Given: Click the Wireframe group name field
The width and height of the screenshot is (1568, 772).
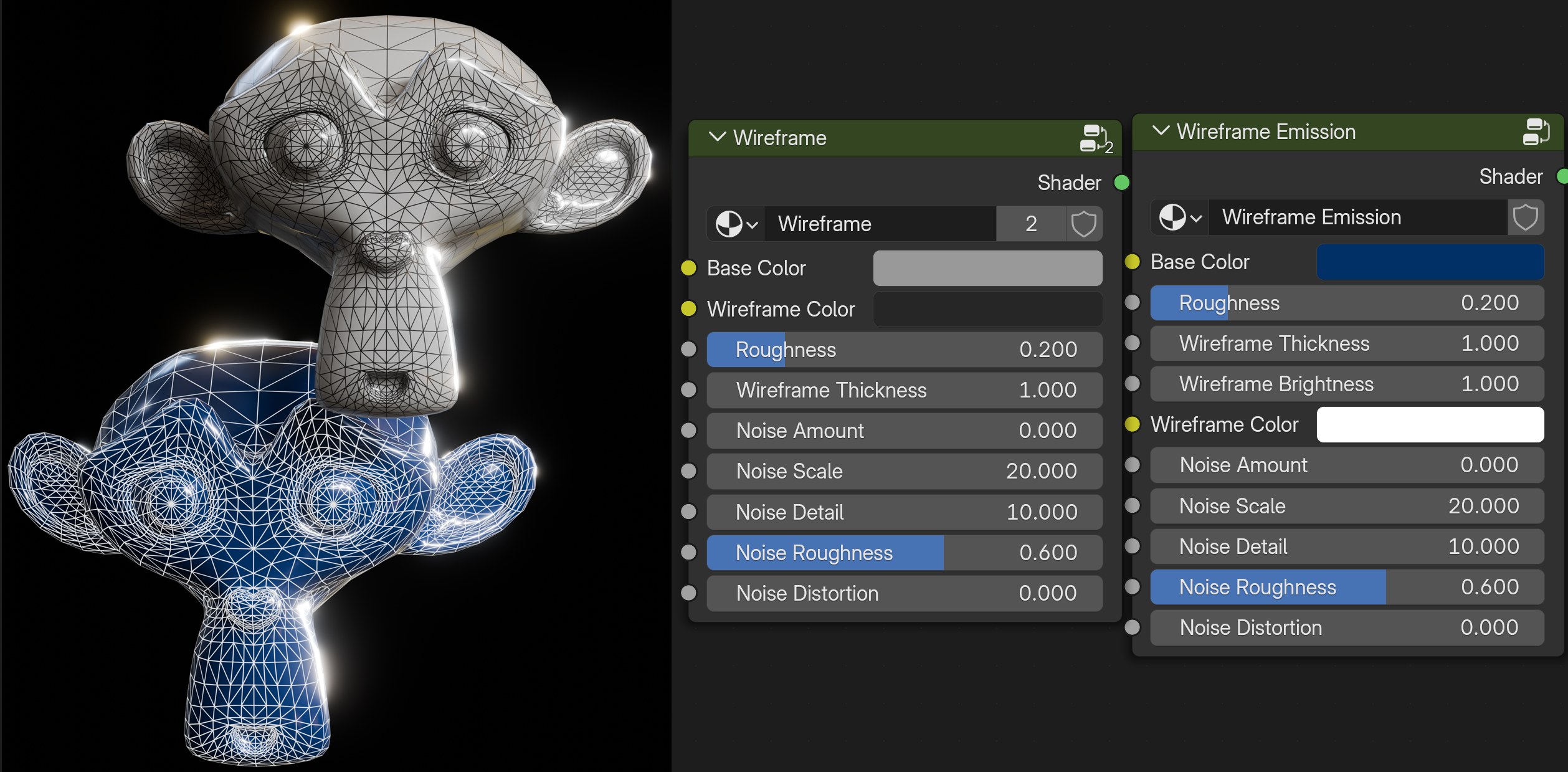Looking at the screenshot, I should click(x=880, y=224).
